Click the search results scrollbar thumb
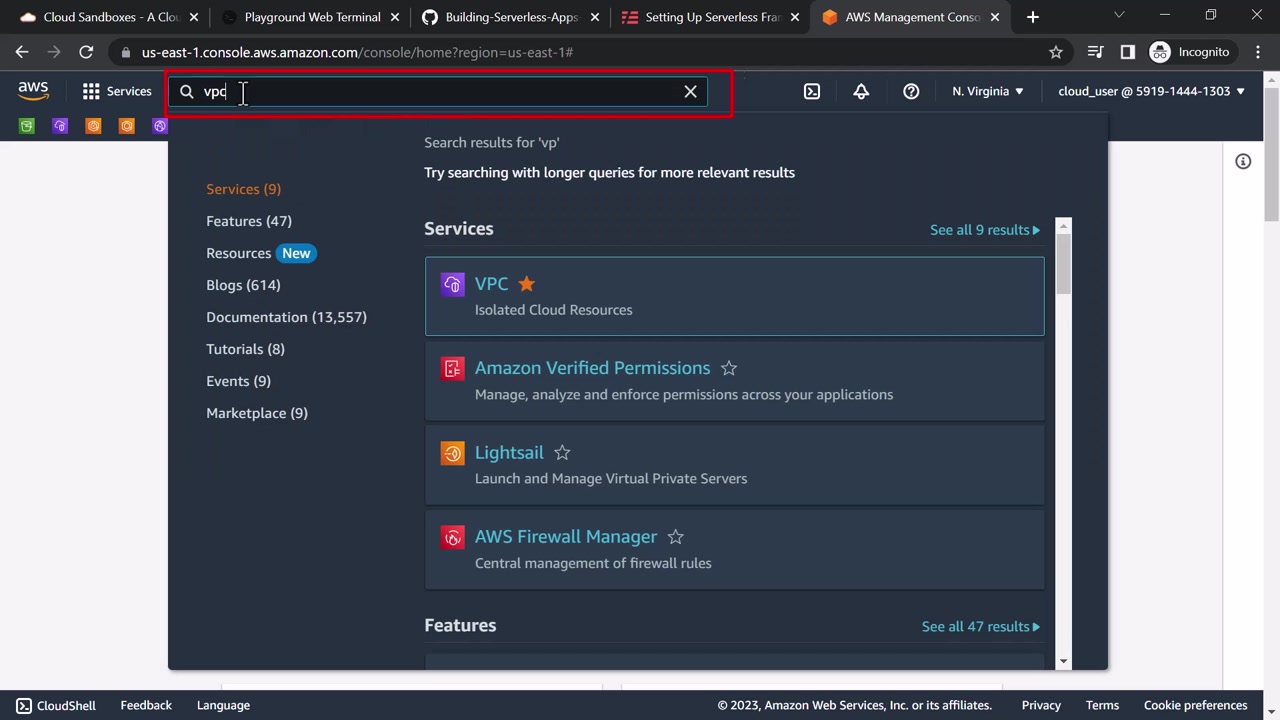Viewport: 1280px width, 720px height. [1063, 263]
